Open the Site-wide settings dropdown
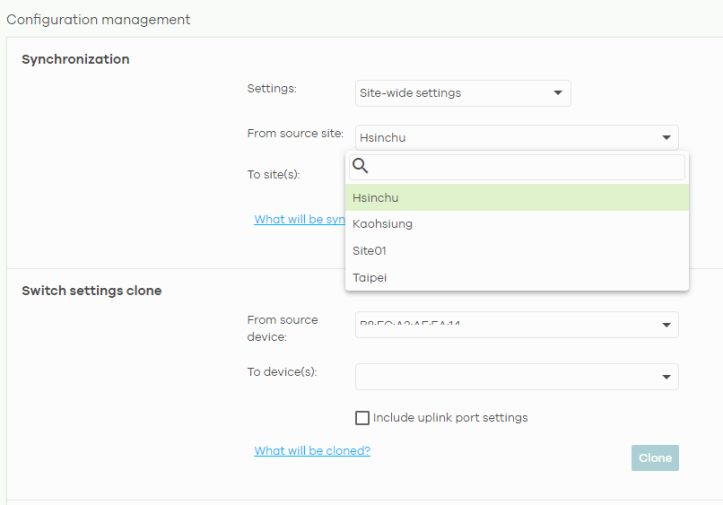 coord(462,94)
